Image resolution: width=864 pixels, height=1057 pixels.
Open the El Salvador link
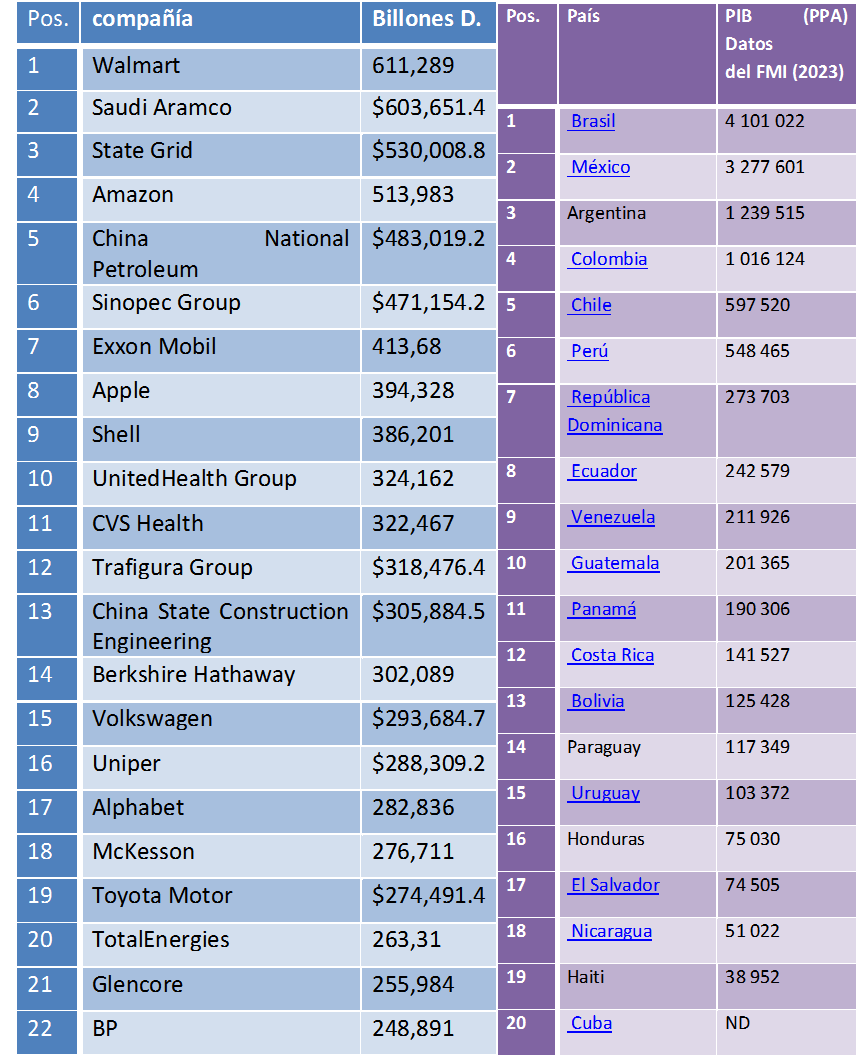(615, 886)
